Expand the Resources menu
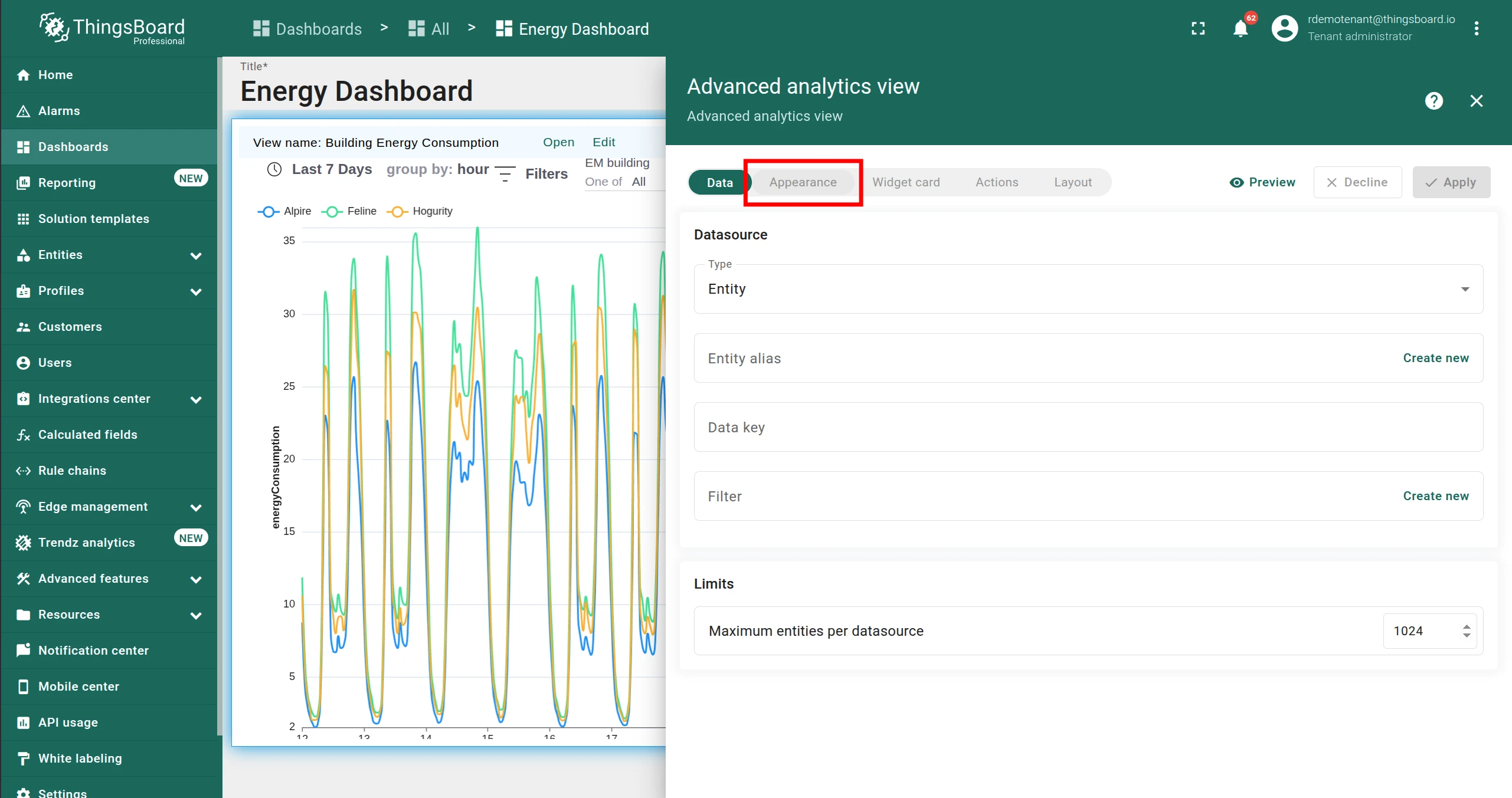Viewport: 1512px width, 798px height. coord(196,615)
